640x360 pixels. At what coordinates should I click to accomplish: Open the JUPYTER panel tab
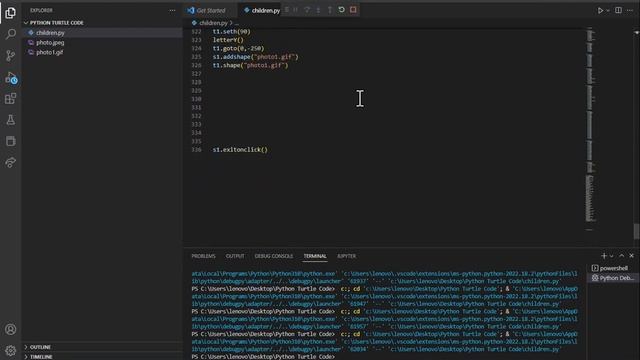346,256
